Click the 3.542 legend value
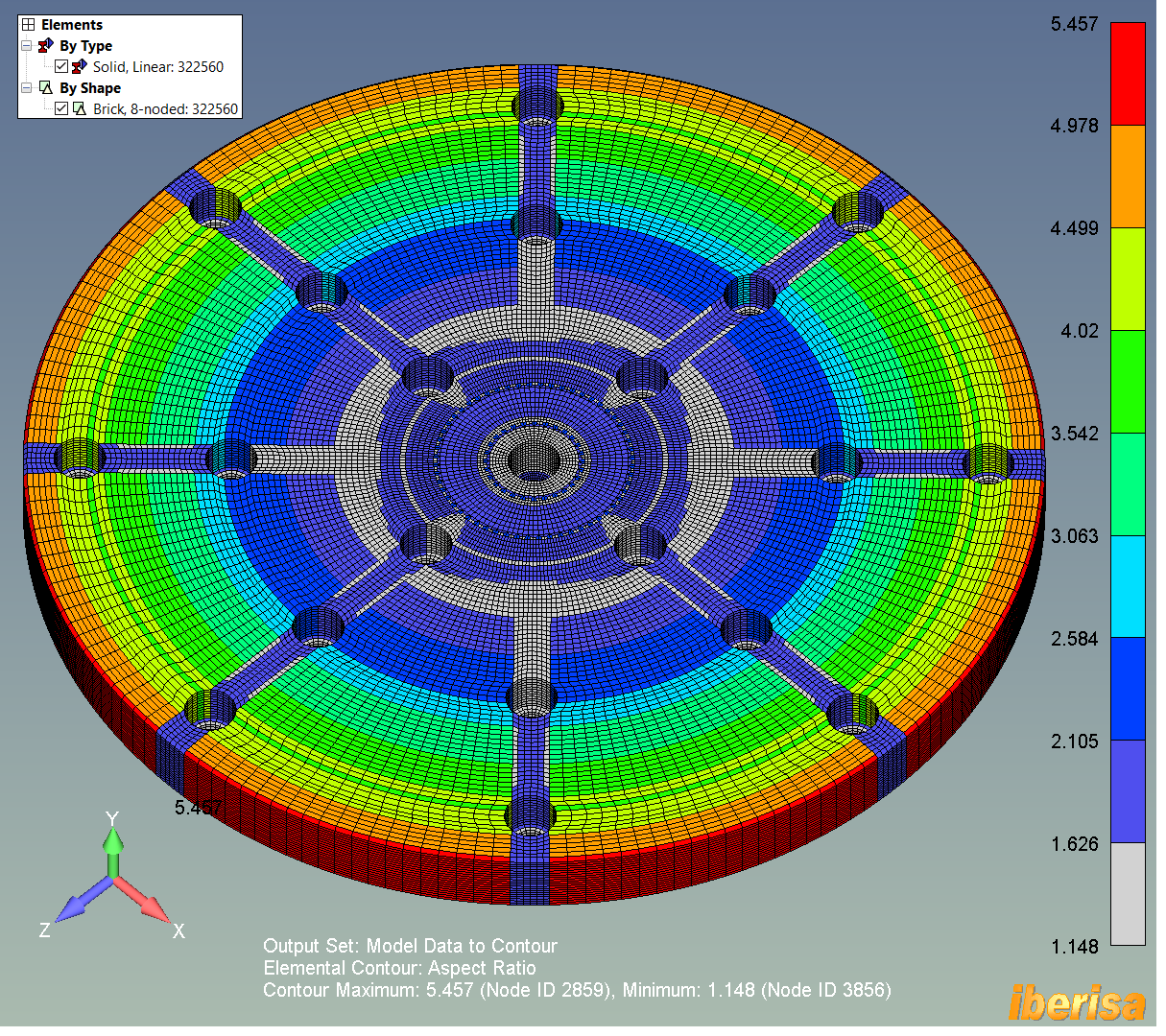The width and height of the screenshot is (1166, 1036). (x=1074, y=434)
